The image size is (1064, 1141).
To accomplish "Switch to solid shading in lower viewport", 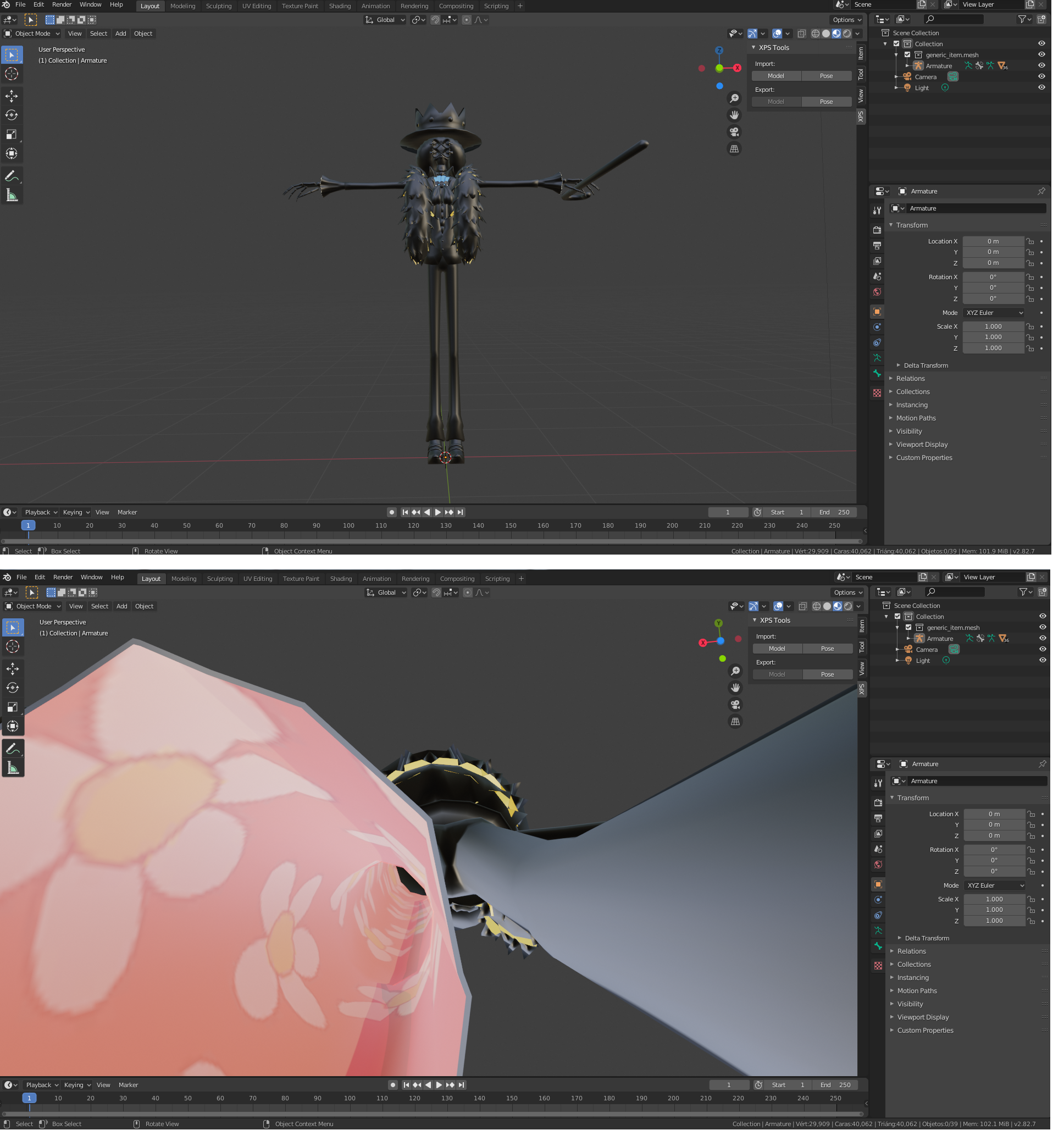I will point(827,607).
